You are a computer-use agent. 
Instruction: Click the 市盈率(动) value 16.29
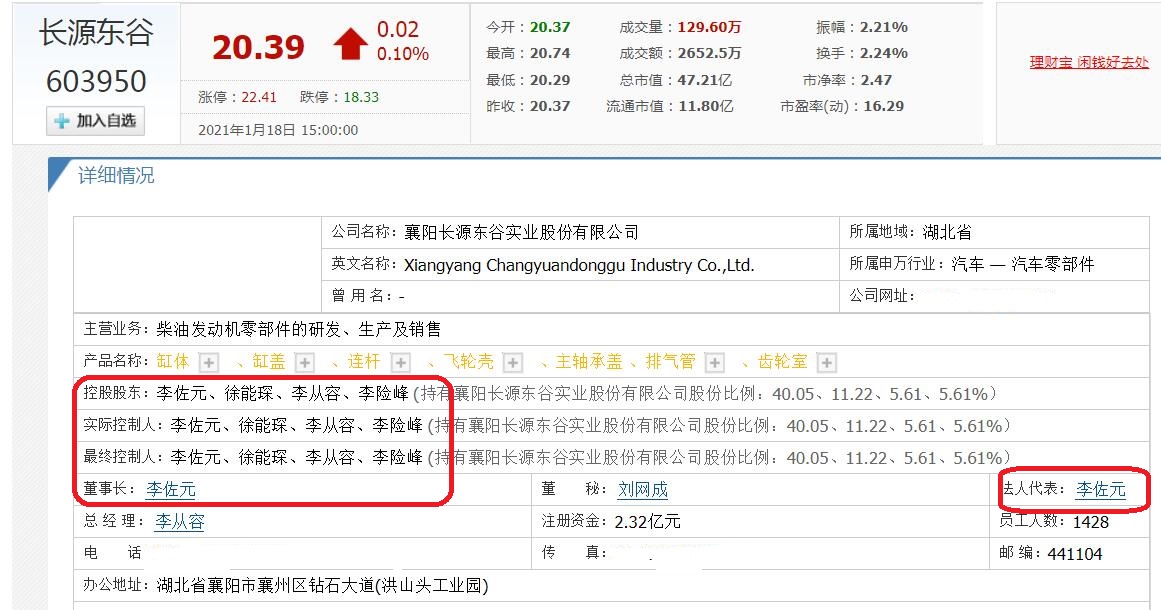pos(884,106)
